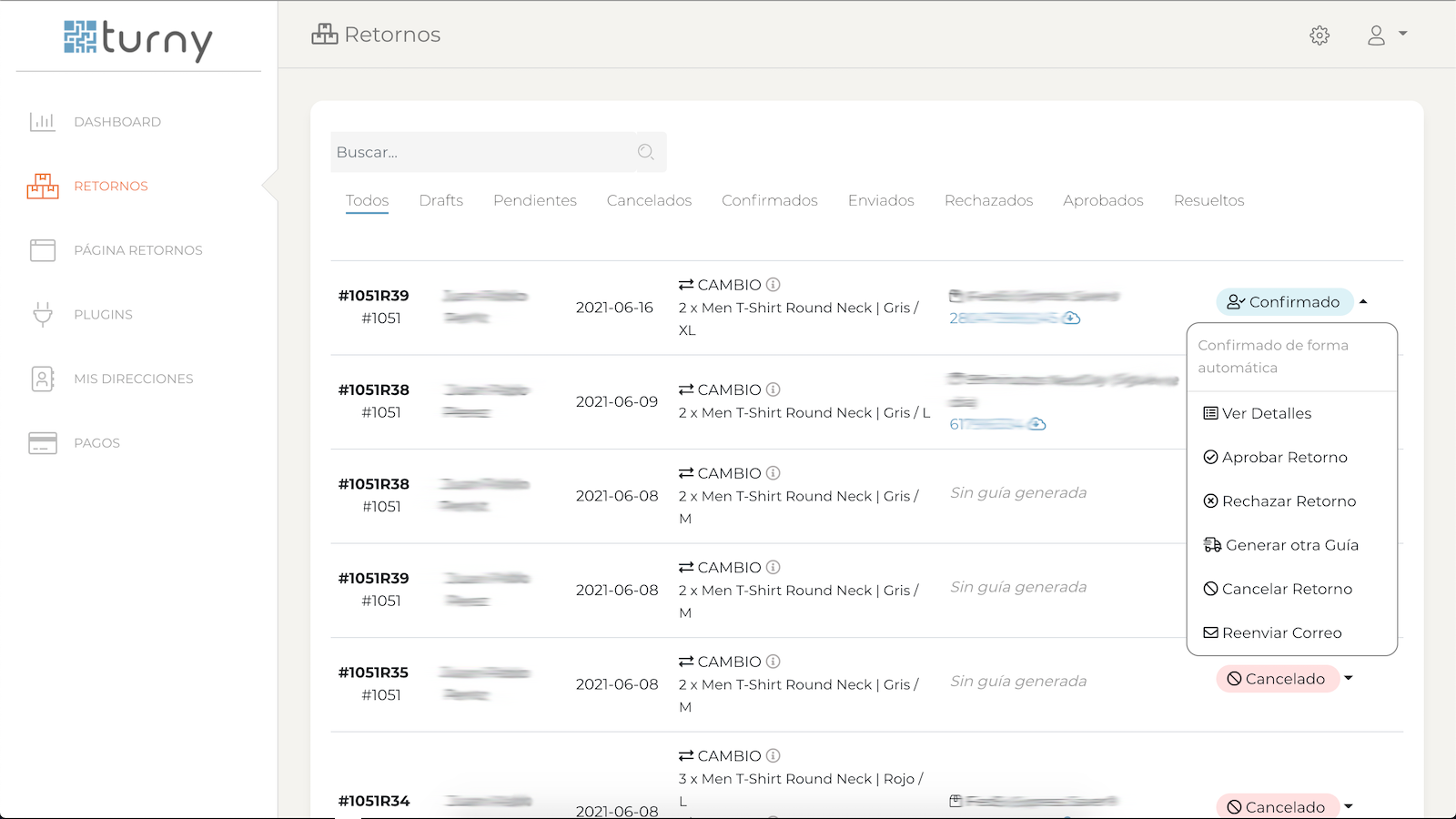The image size is (1456, 819).
Task: Click the Mis Direcciones contact icon
Action: click(x=43, y=379)
